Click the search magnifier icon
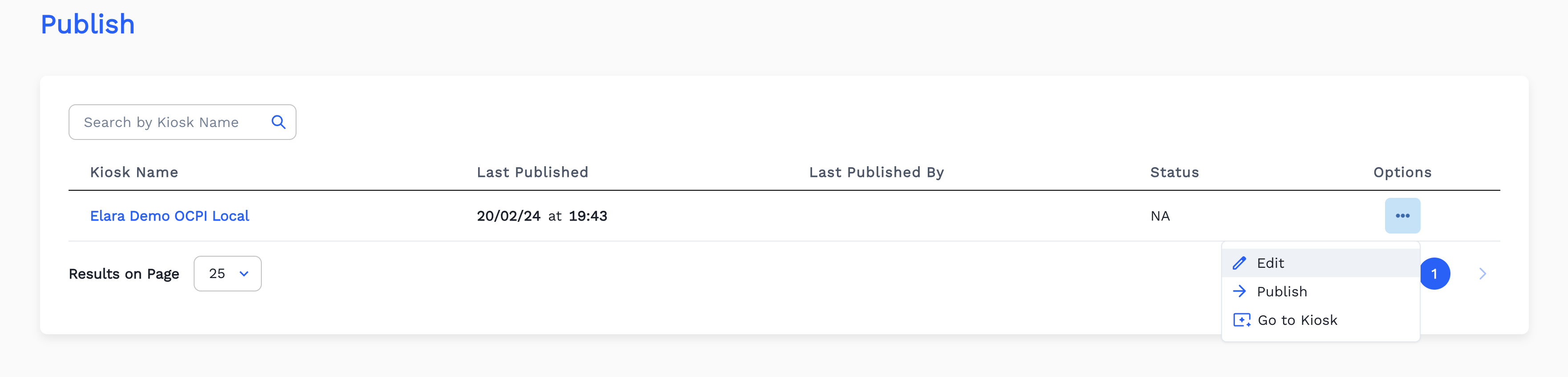The image size is (1568, 377). click(x=278, y=123)
